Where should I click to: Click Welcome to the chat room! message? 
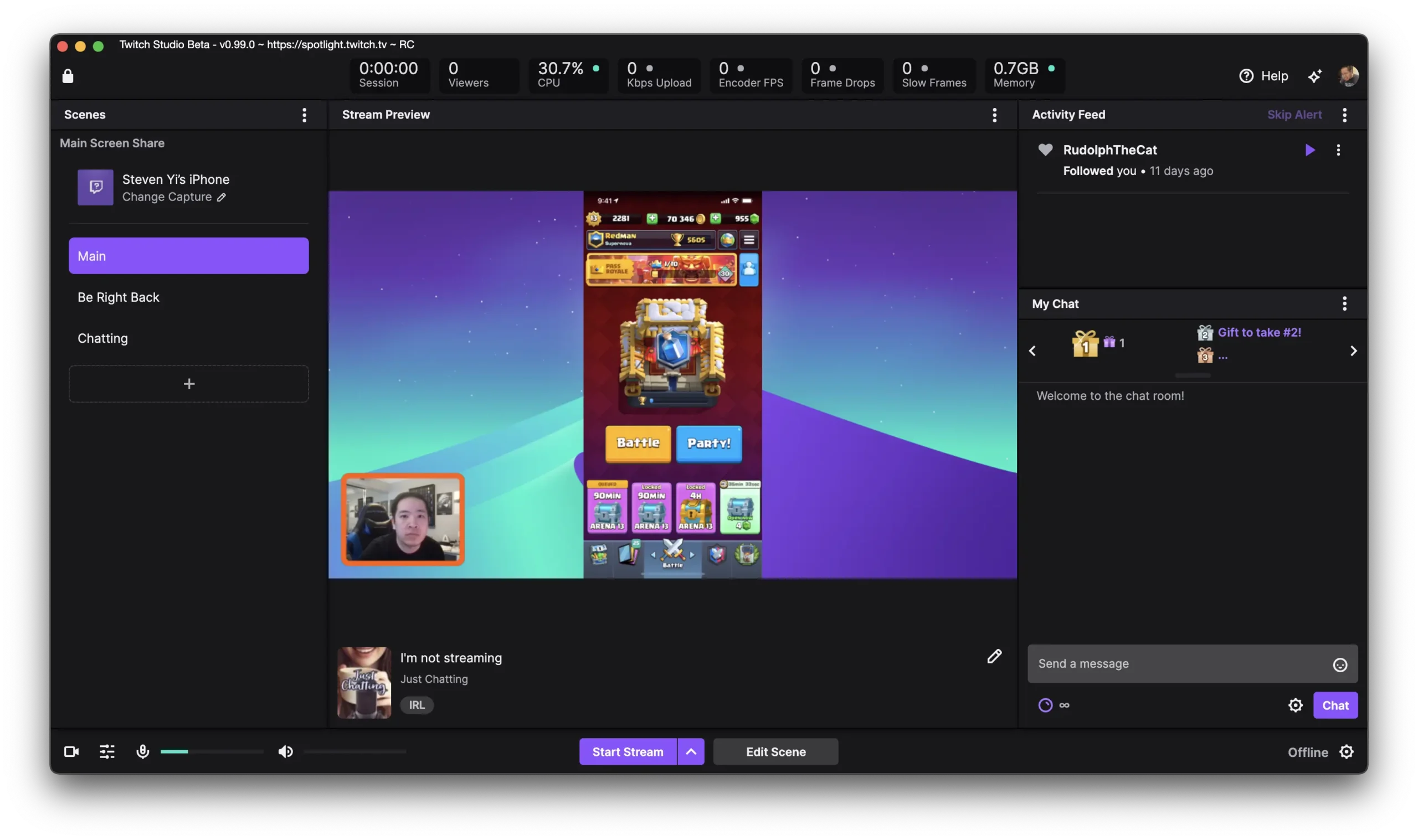pyautogui.click(x=1109, y=396)
